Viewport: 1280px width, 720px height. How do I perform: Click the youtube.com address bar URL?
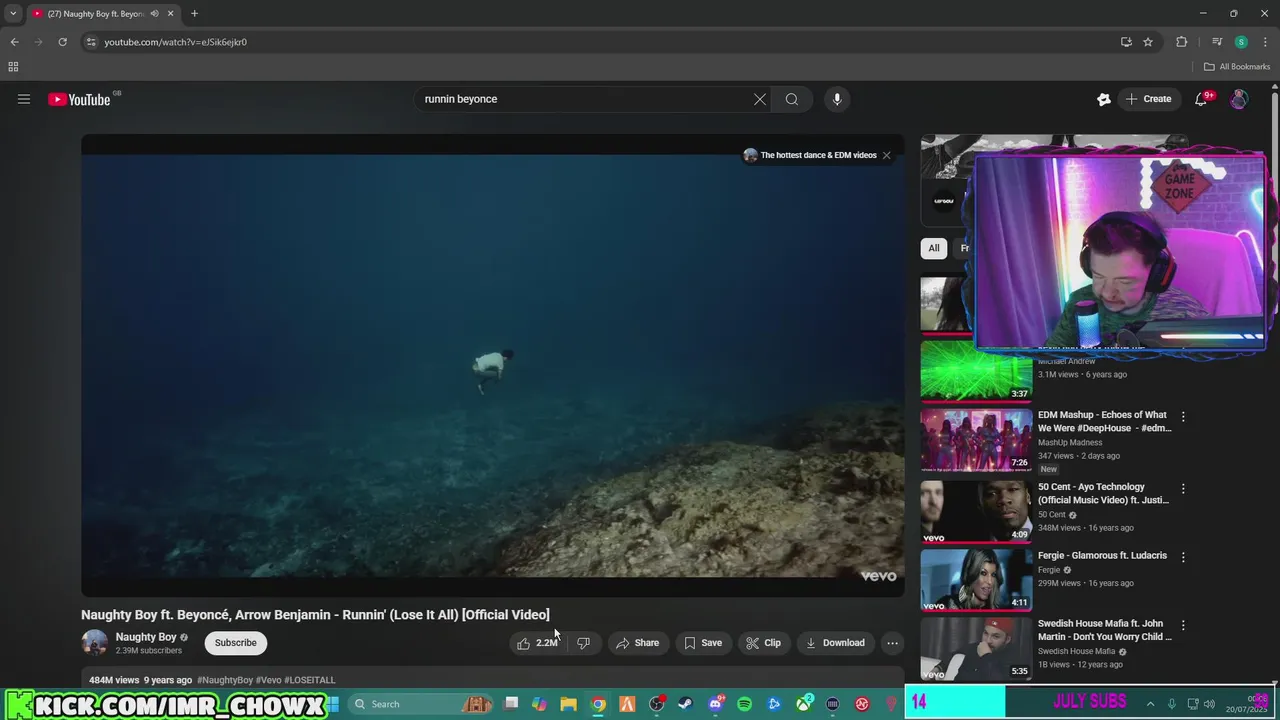tap(176, 42)
